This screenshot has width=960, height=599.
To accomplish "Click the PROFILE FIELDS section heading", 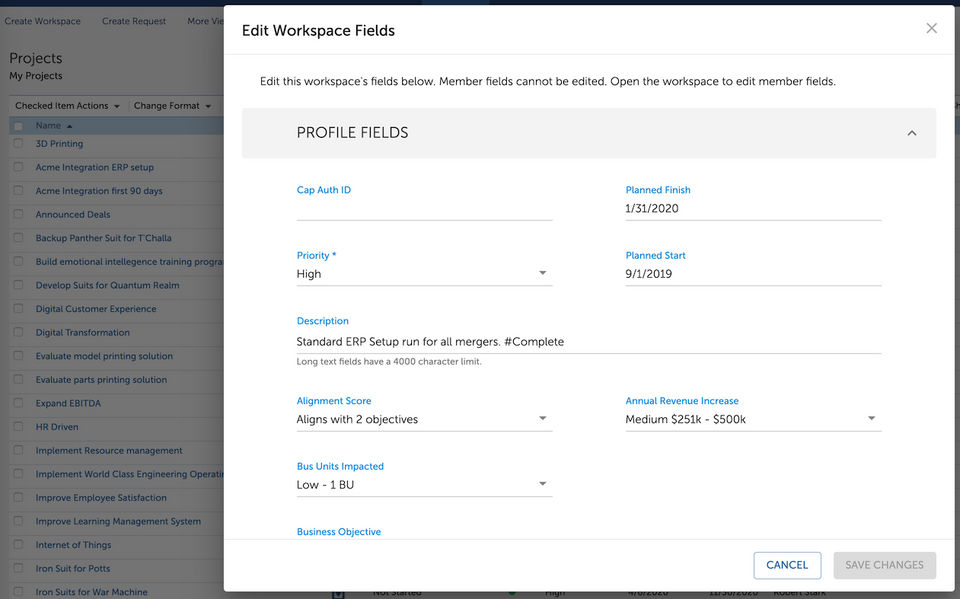I will coord(353,133).
